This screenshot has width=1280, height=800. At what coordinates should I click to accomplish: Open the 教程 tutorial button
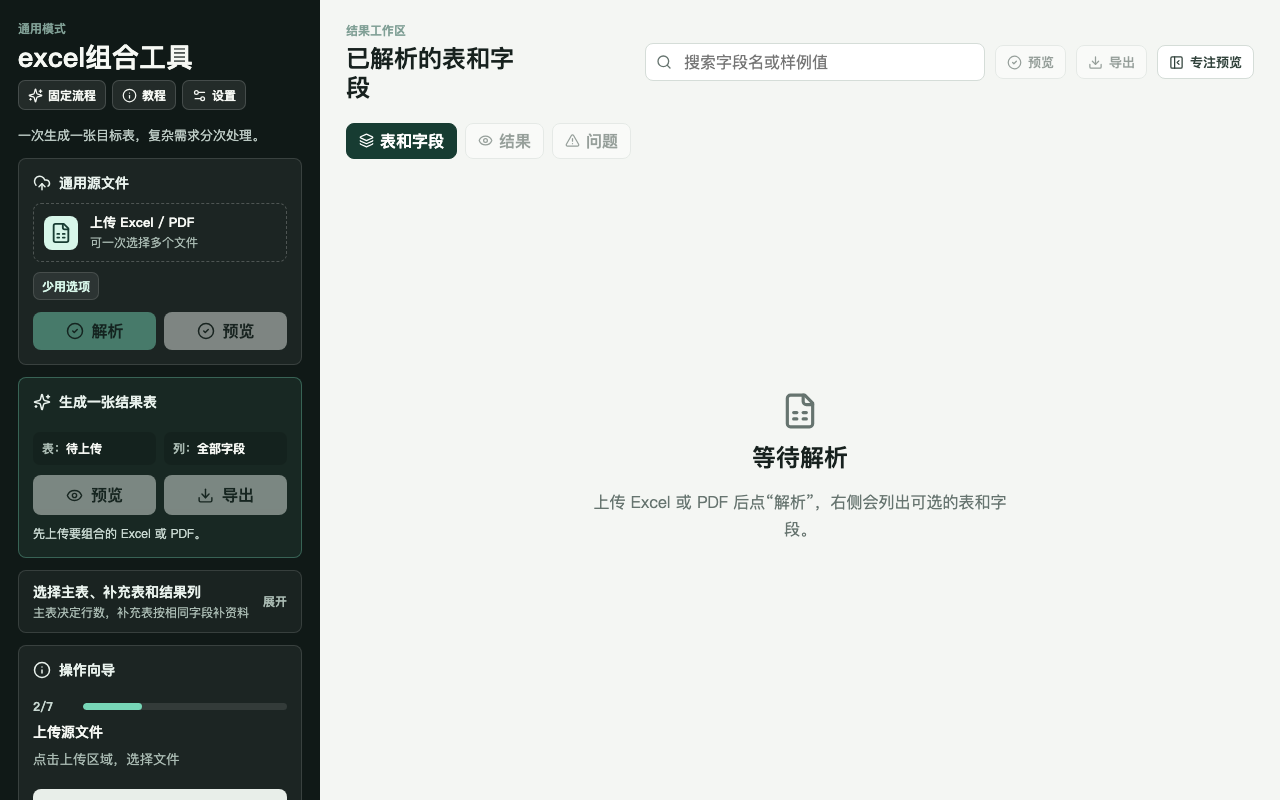pyautogui.click(x=144, y=95)
